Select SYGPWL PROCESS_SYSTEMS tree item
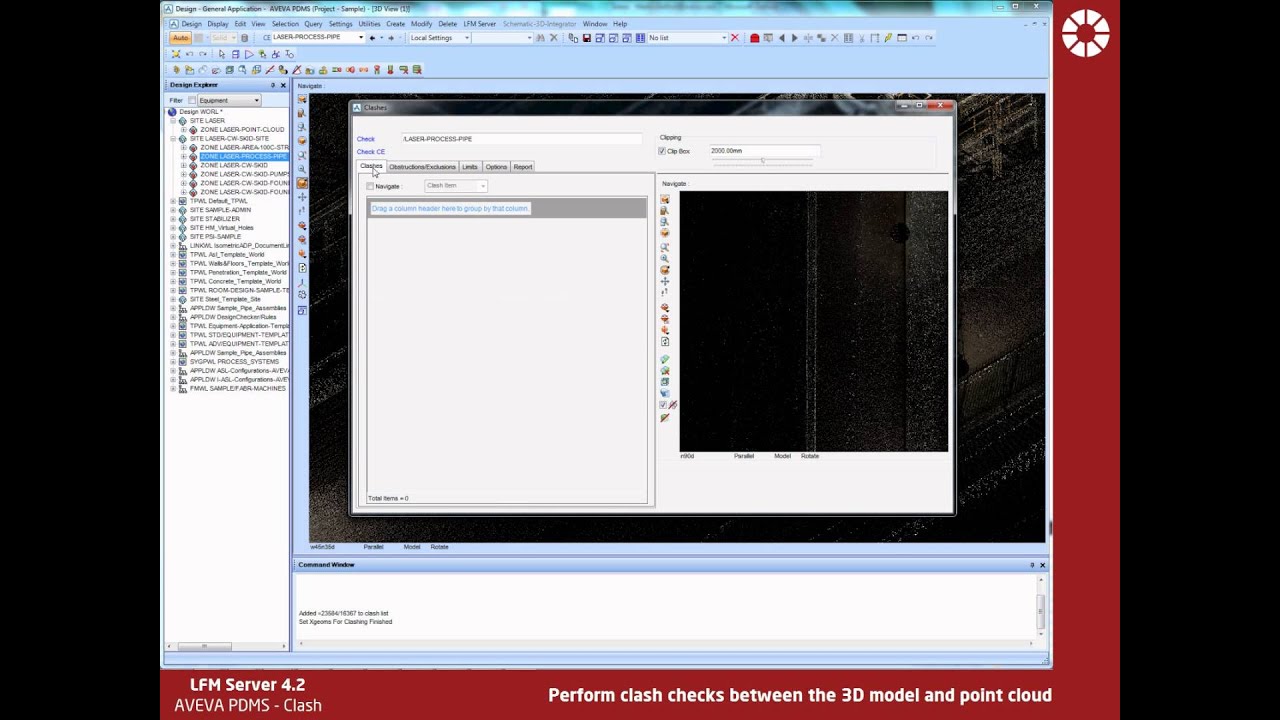Image resolution: width=1280 pixels, height=720 pixels. tap(234, 362)
